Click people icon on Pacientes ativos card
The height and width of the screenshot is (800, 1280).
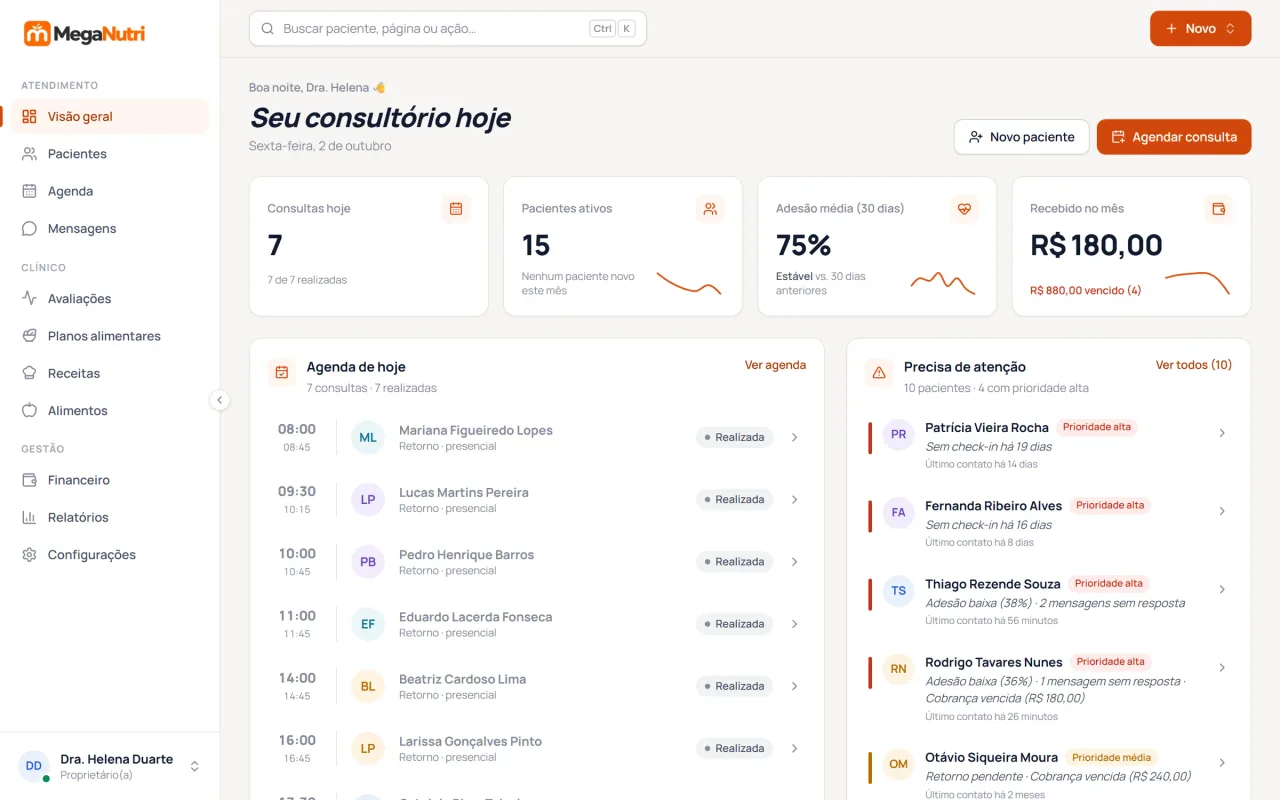click(710, 209)
